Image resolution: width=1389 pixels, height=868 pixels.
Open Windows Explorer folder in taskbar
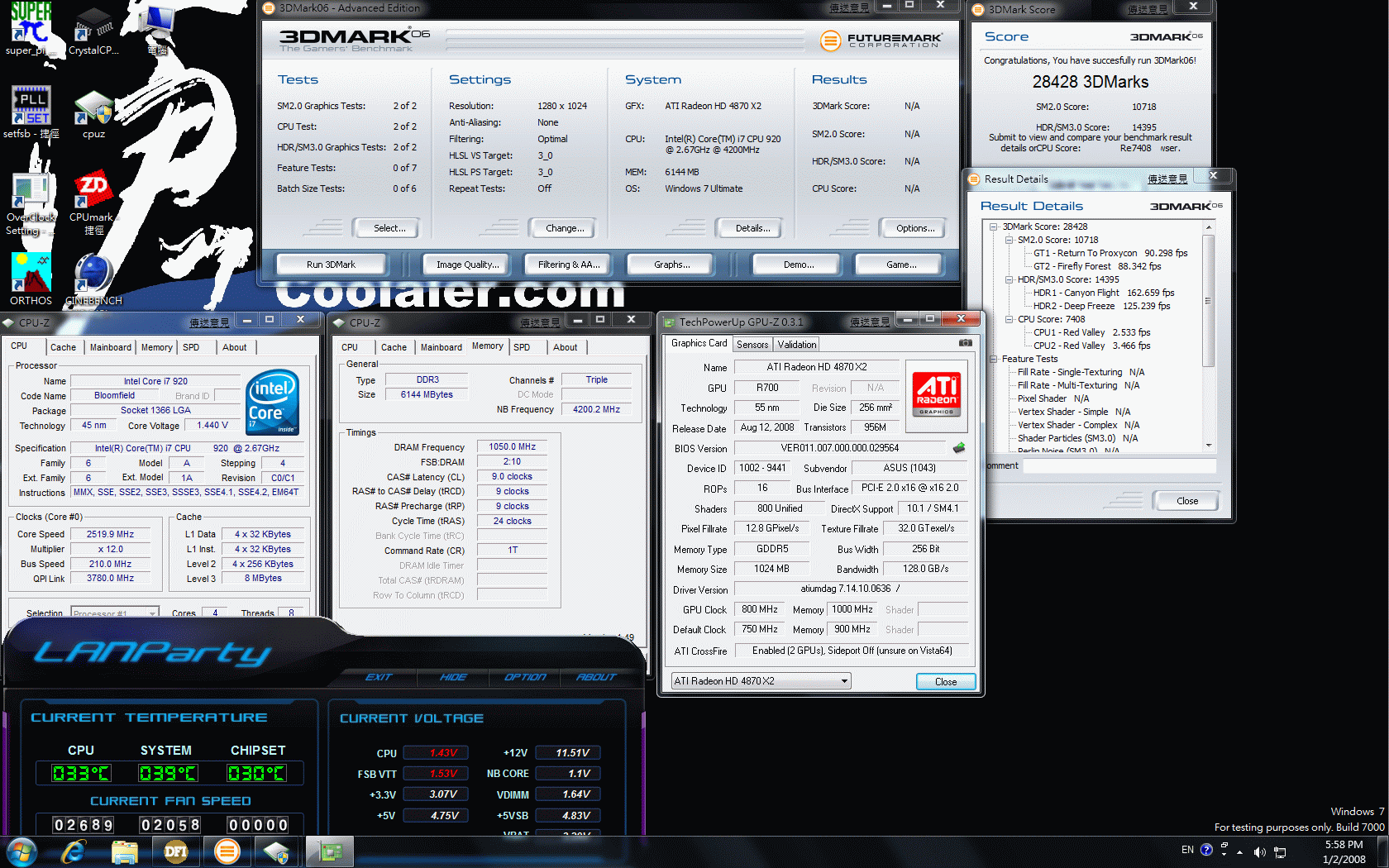(125, 851)
